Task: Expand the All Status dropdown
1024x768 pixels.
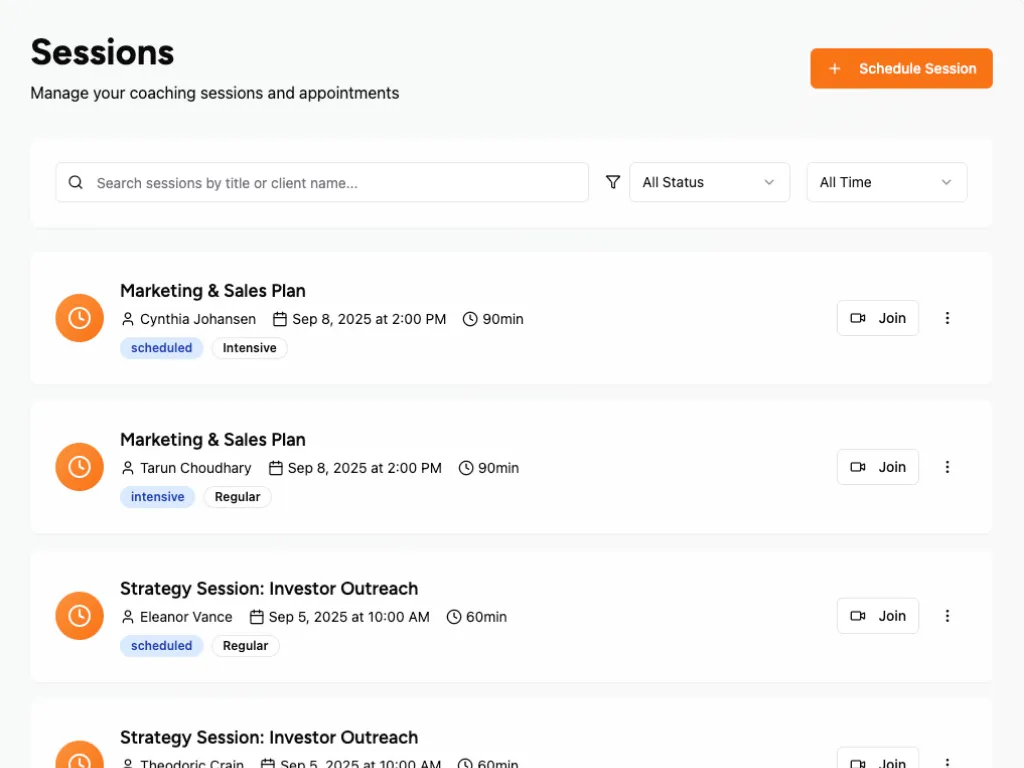Action: (709, 182)
